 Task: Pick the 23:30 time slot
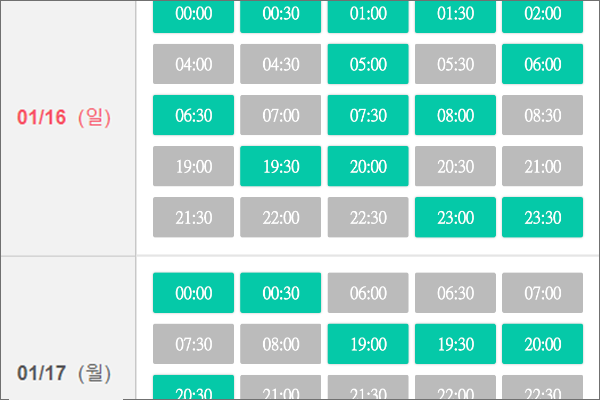coord(541,217)
